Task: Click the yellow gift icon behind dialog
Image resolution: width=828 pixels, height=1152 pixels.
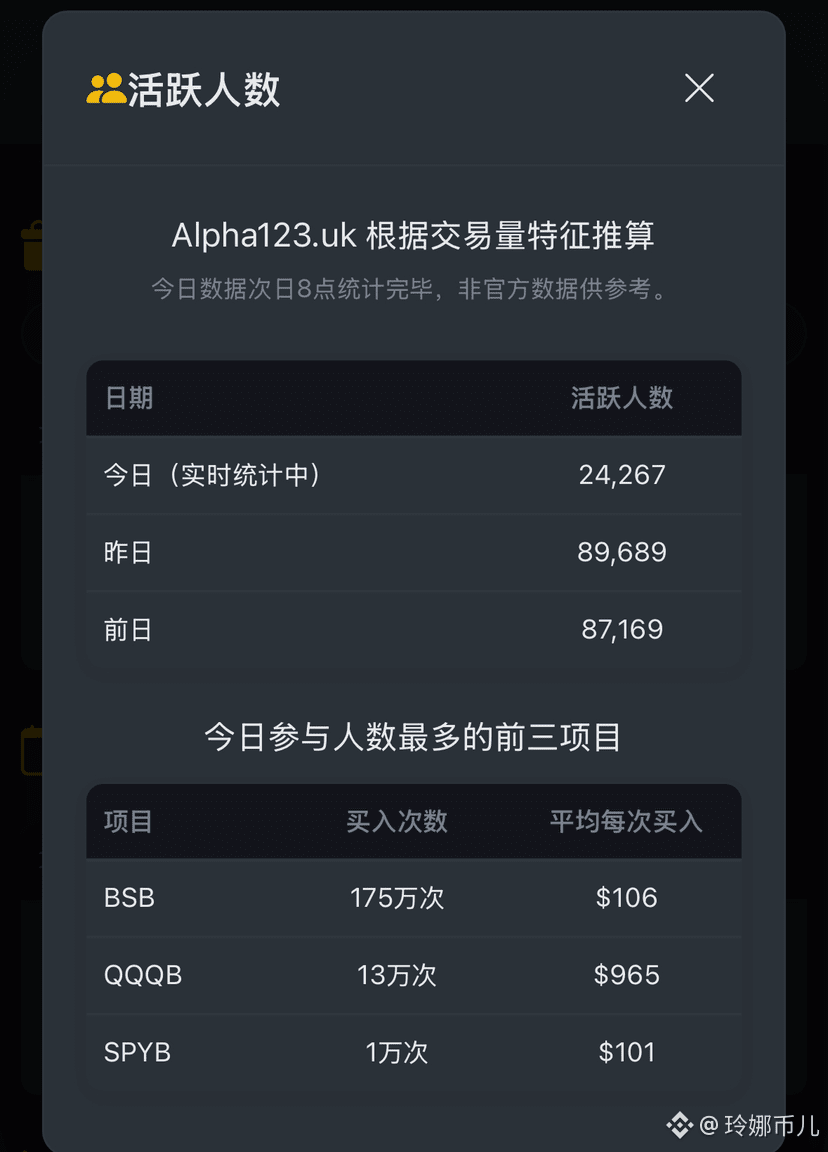Action: pyautogui.click(x=31, y=246)
